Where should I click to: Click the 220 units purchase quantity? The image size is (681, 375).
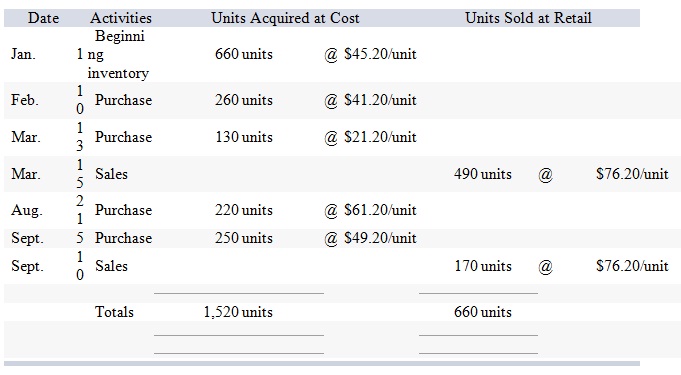click(x=244, y=210)
